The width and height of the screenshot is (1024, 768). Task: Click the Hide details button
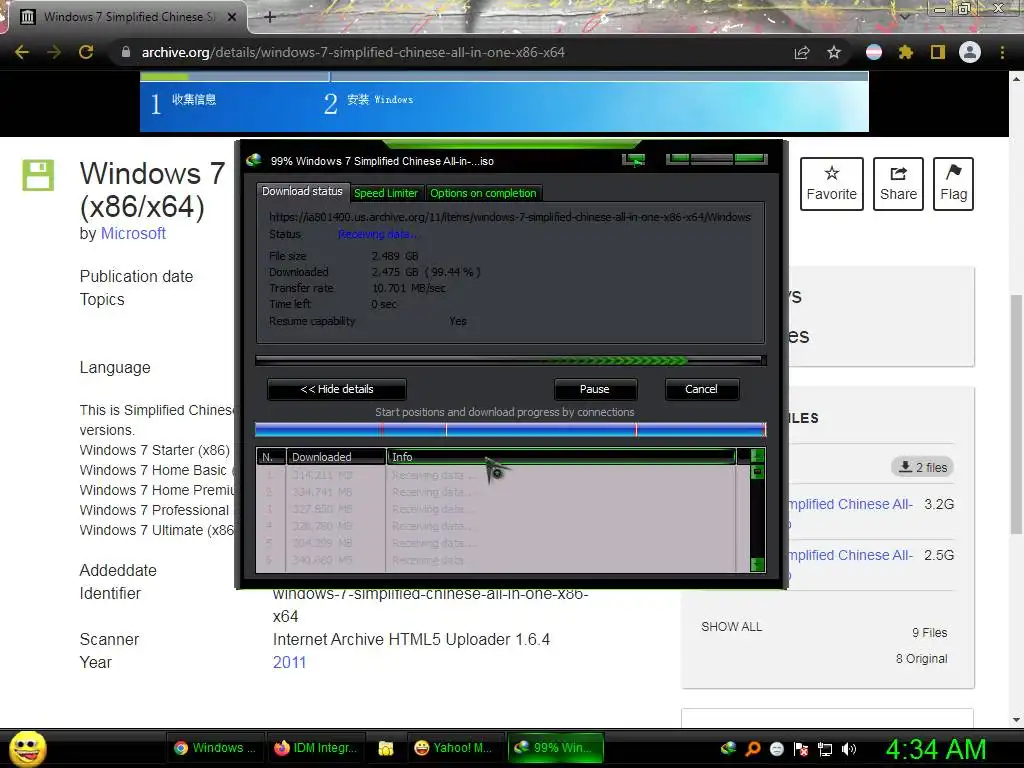tap(336, 389)
